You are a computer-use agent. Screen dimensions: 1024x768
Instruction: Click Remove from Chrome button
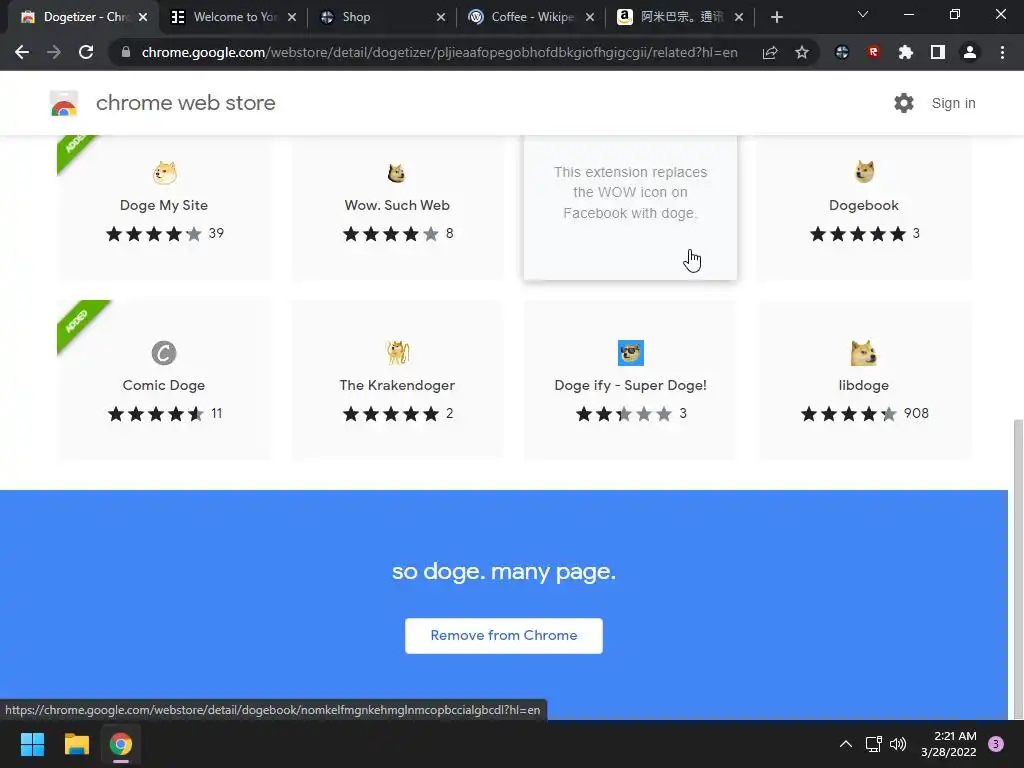click(x=504, y=635)
